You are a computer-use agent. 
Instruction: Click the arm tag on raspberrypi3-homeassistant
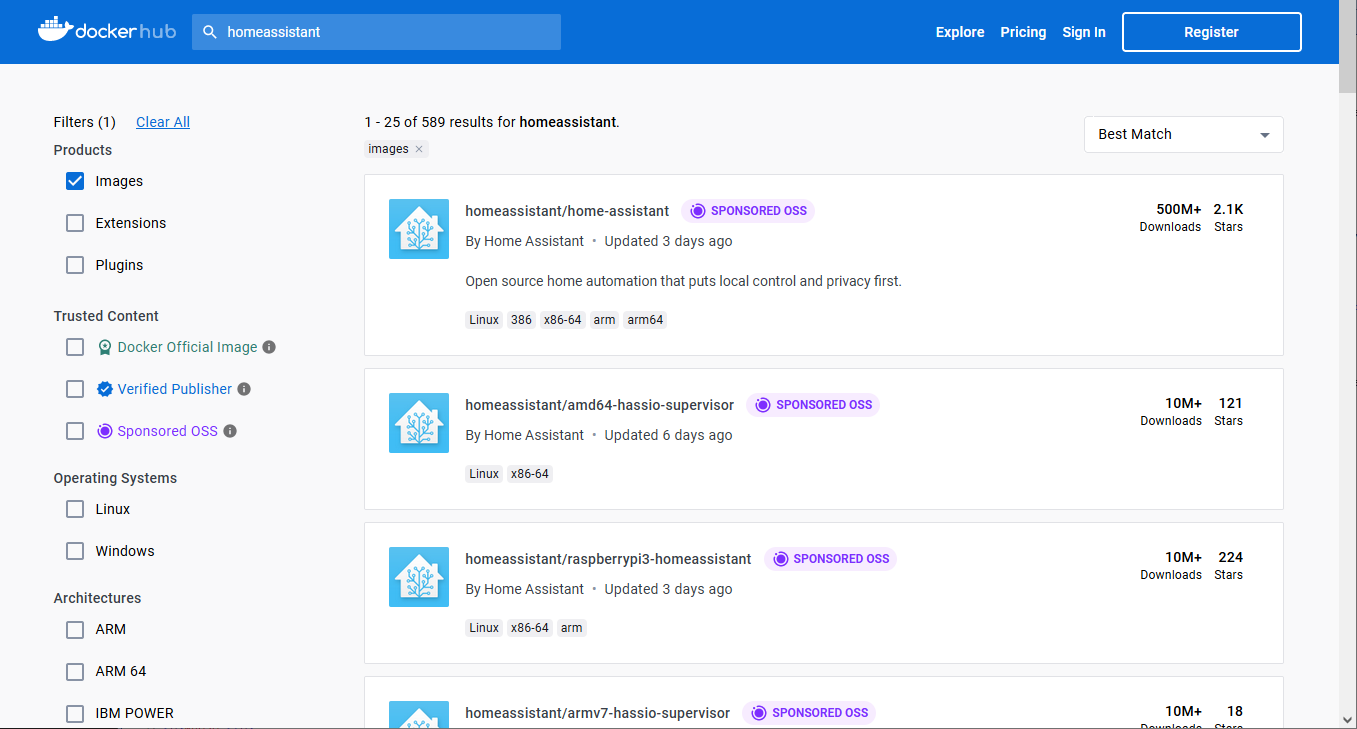(571, 628)
